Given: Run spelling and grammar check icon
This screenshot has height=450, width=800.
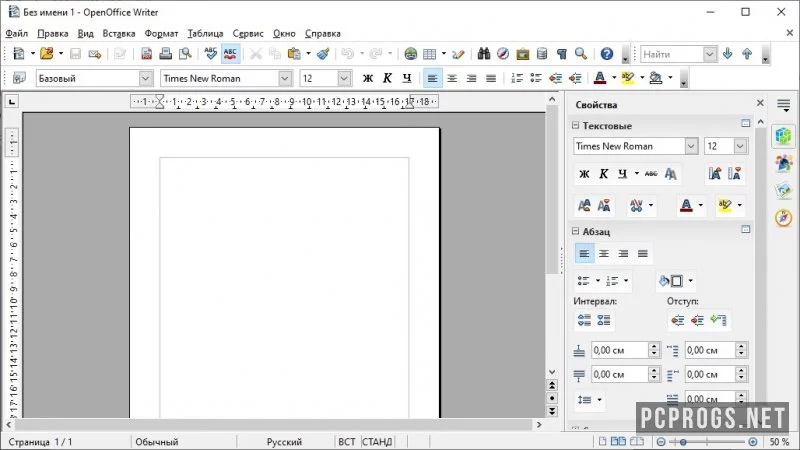Looking at the screenshot, I should 210,54.
